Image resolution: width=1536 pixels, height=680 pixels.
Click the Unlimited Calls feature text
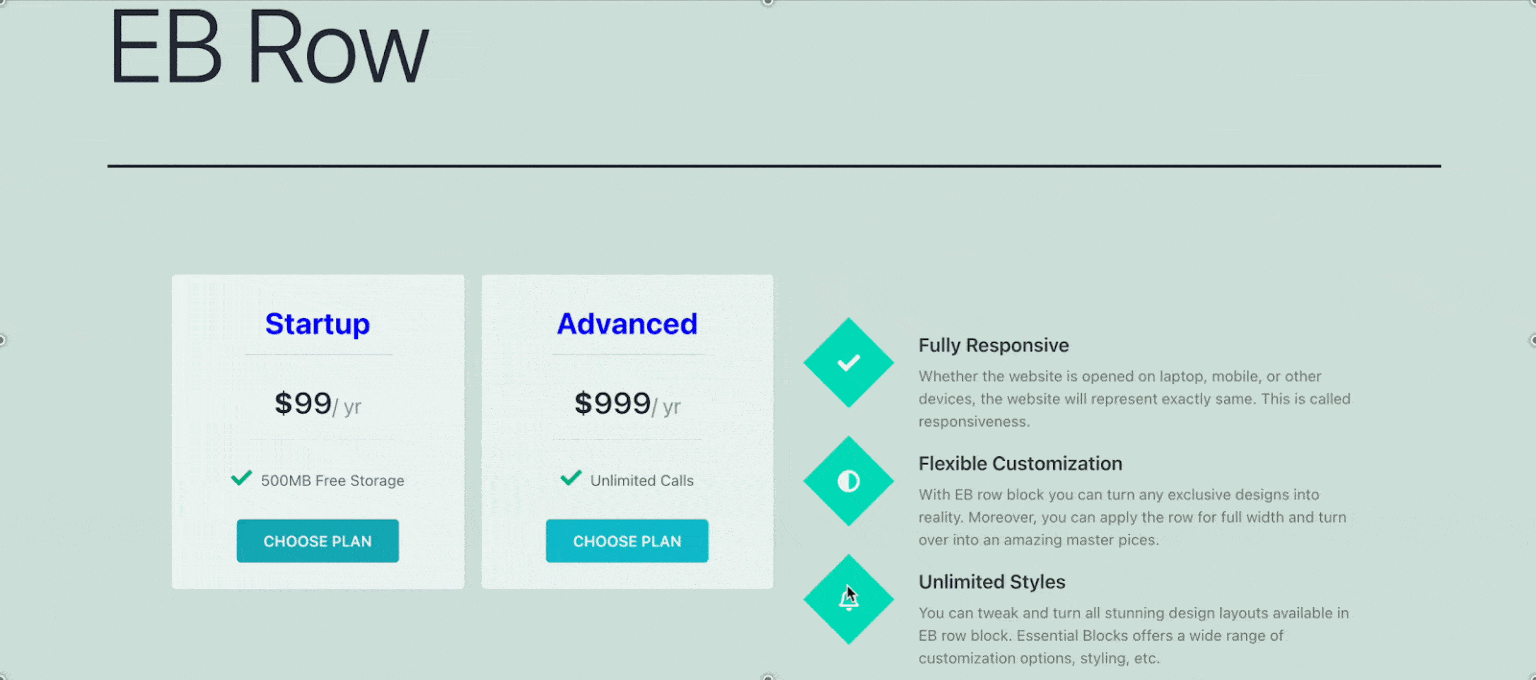642,481
